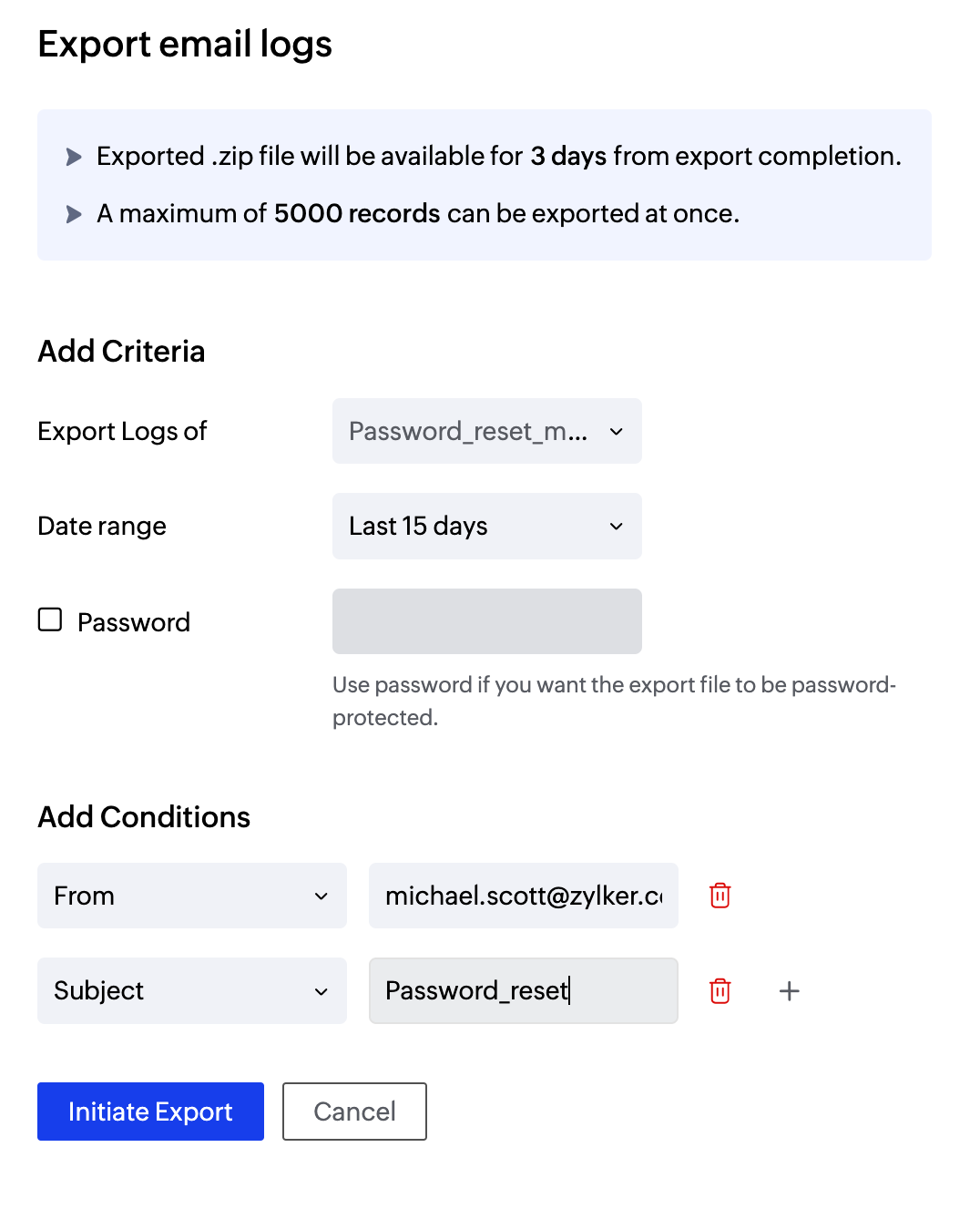Add another condition with the plus icon
This screenshot has height=1219, width=980.
tap(790, 990)
